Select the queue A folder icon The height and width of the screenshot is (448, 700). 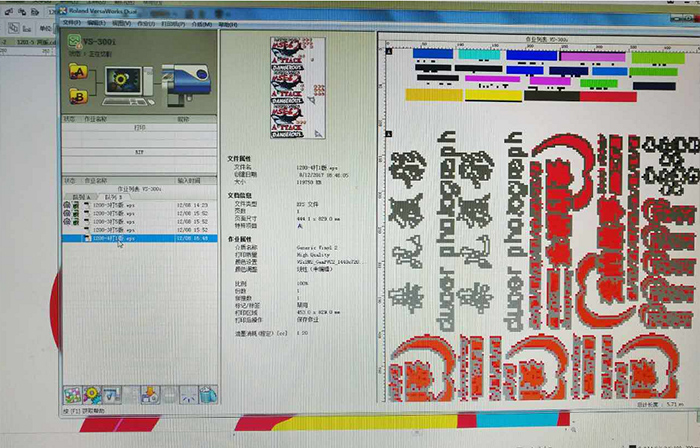click(x=78, y=71)
